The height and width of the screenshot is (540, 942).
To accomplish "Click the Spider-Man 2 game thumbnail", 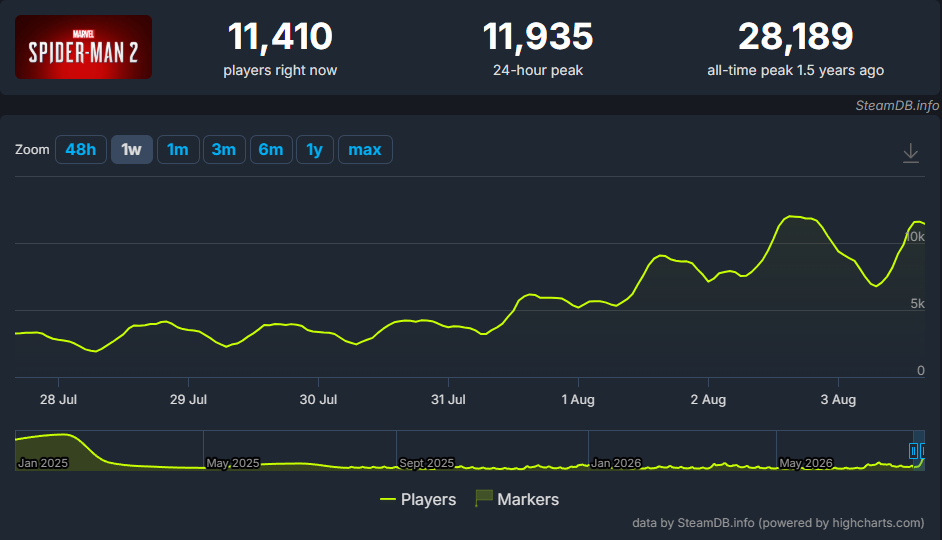I will pos(84,47).
